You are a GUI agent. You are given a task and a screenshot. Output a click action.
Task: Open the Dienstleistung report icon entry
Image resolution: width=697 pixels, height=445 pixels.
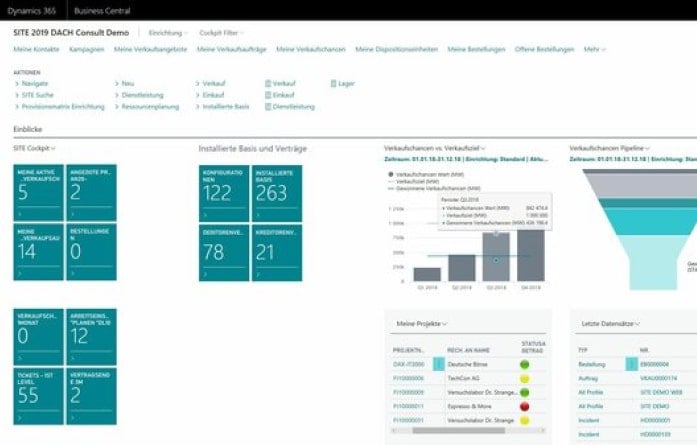pyautogui.click(x=290, y=107)
